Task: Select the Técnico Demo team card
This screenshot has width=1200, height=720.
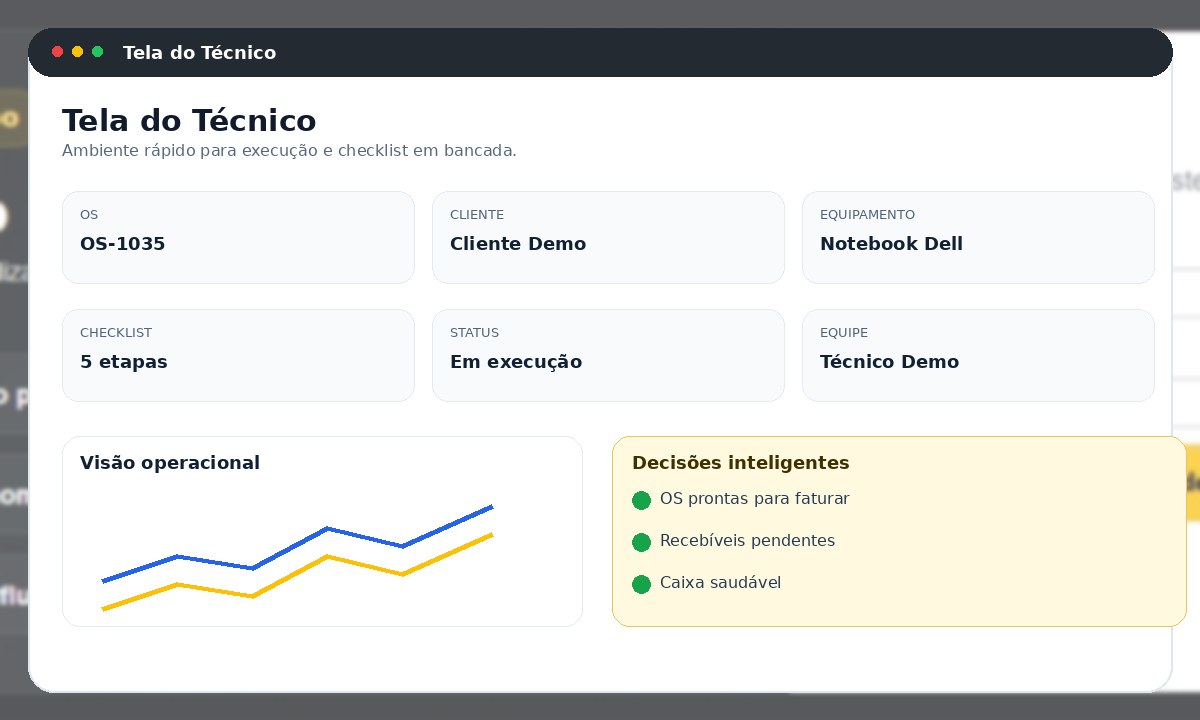Action: tap(978, 355)
